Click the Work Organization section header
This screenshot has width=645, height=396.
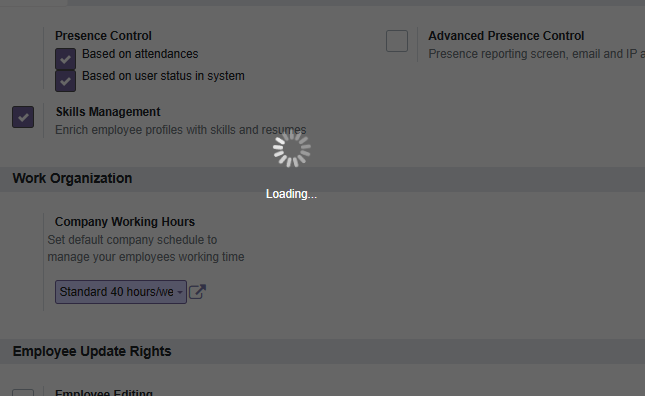point(72,178)
